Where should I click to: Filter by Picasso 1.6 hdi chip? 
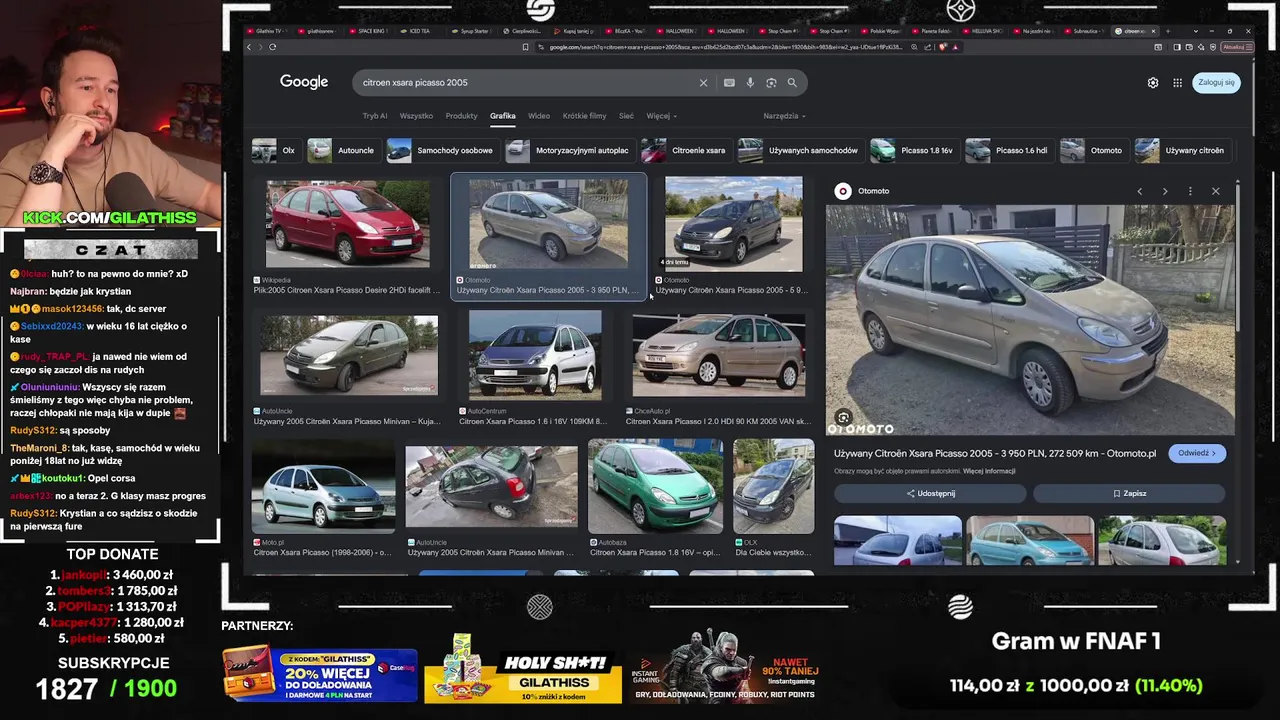pyautogui.click(x=1008, y=150)
